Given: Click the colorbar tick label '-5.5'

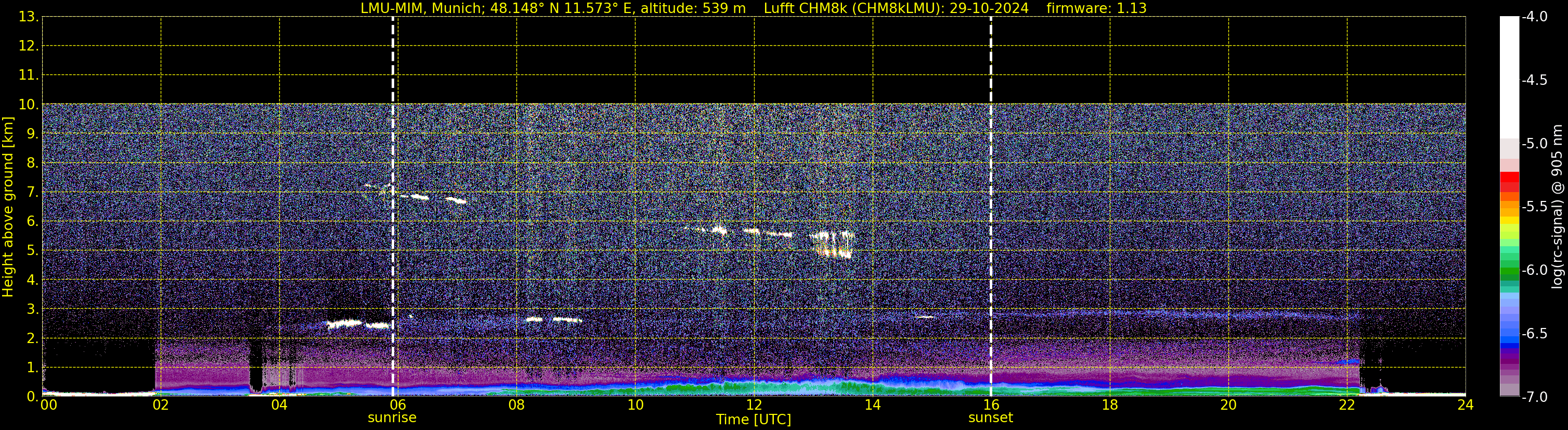Looking at the screenshot, I should click(x=1535, y=207).
